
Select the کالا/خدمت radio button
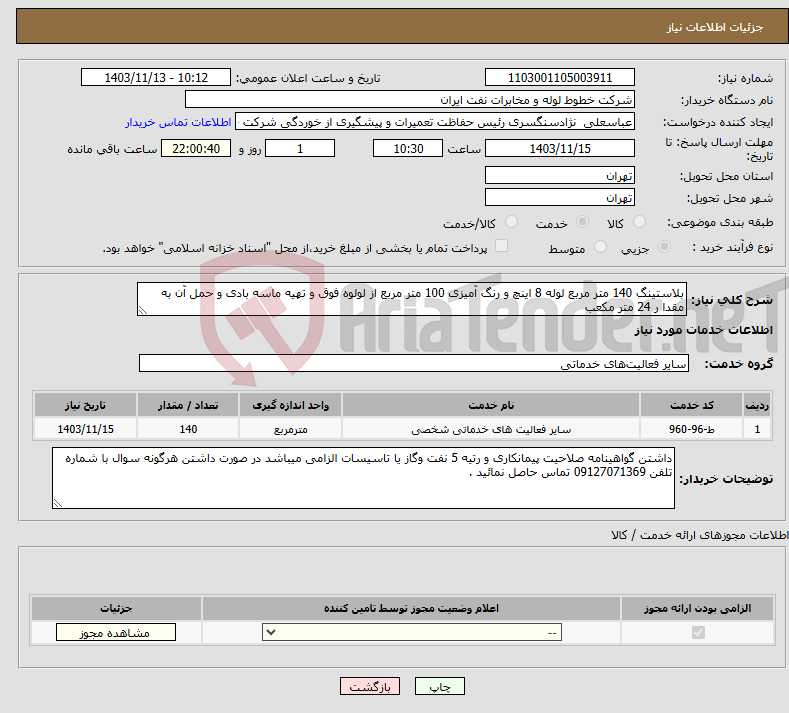point(511,222)
